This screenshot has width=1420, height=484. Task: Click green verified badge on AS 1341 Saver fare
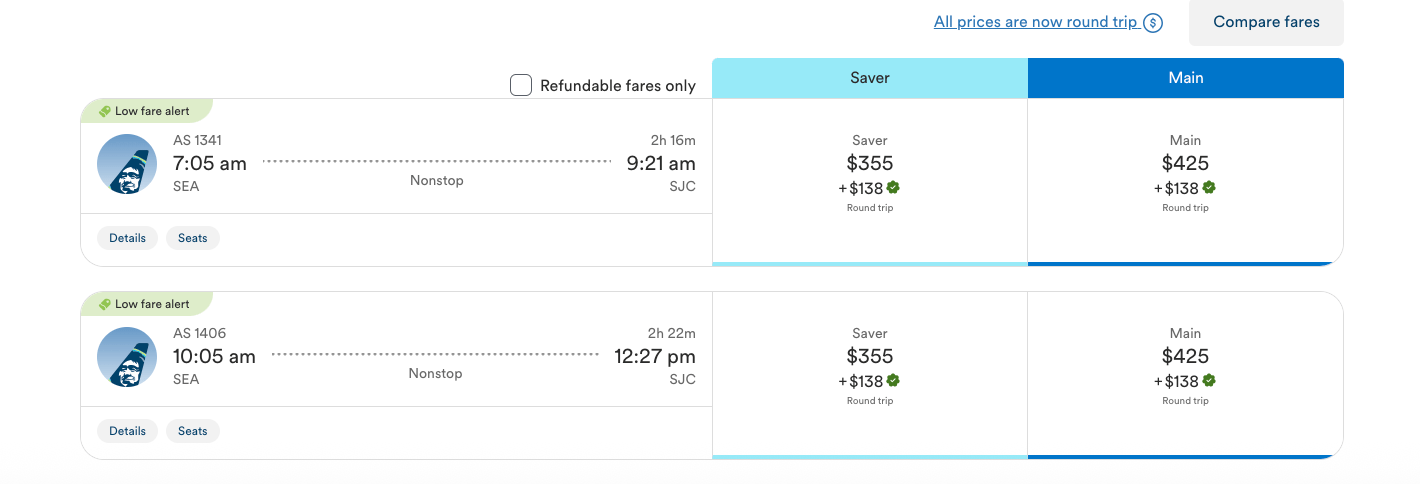893,187
